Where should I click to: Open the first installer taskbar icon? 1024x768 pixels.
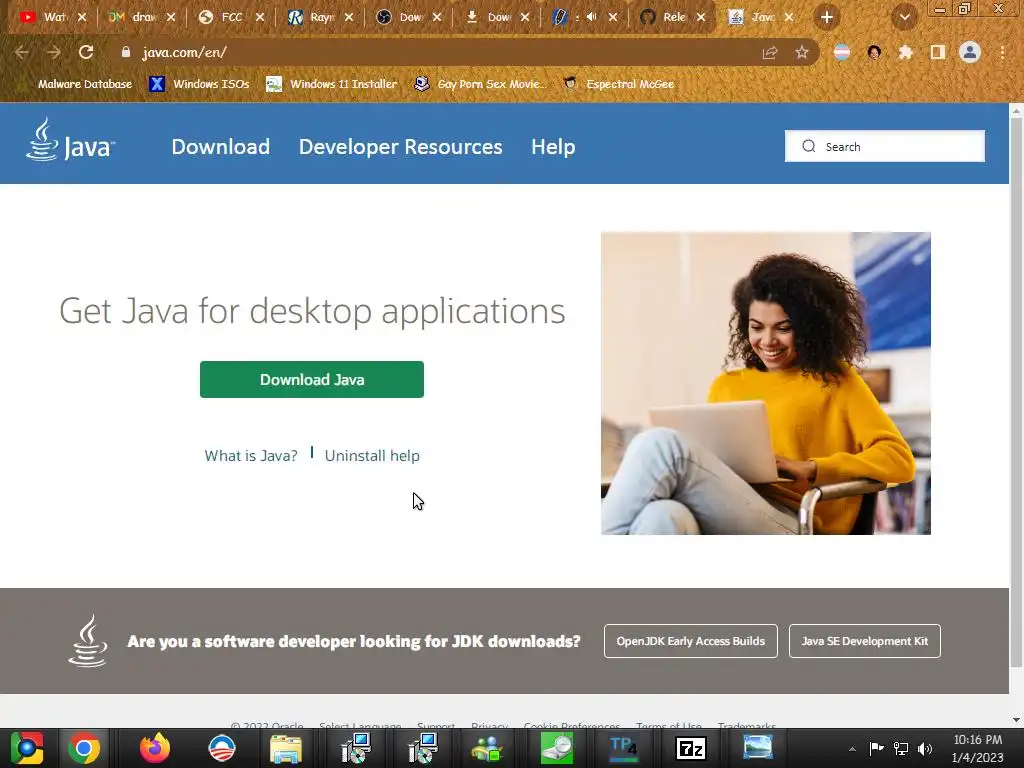(x=357, y=748)
